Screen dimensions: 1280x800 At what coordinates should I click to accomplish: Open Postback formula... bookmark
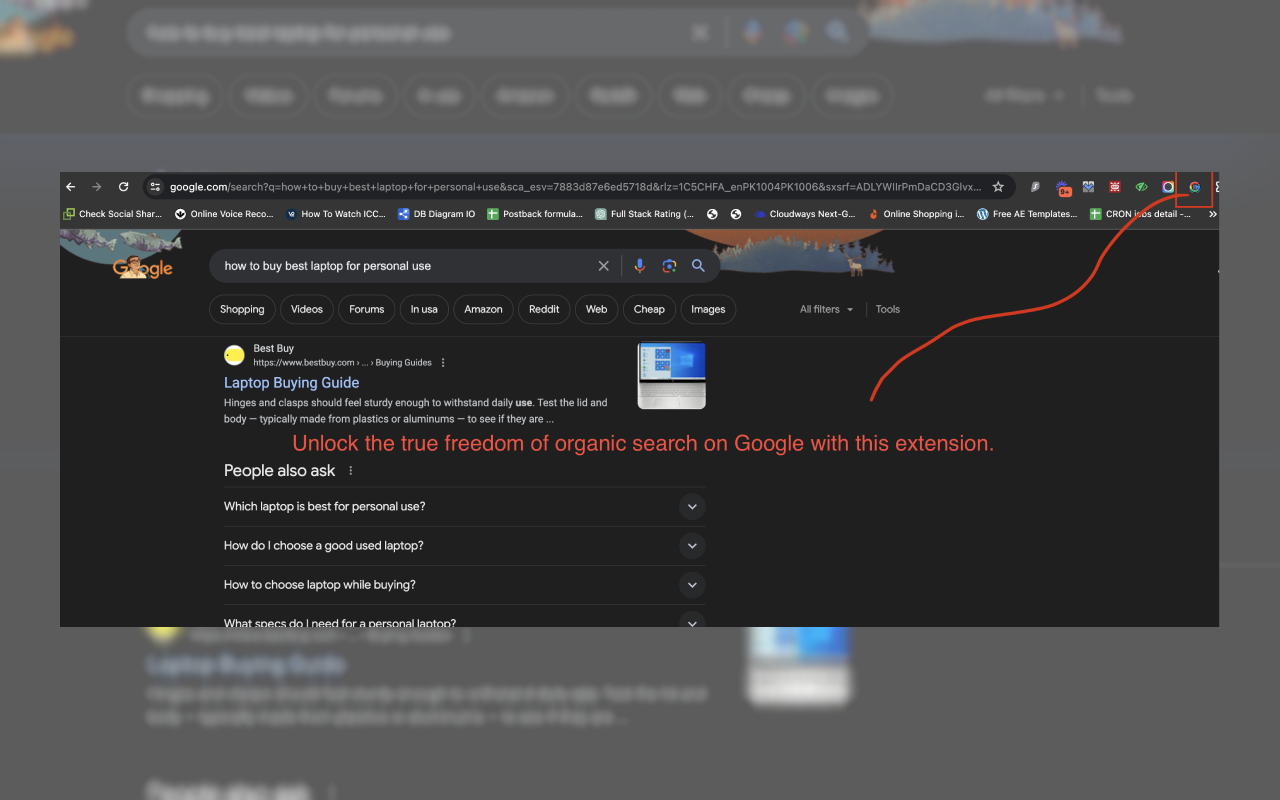(x=534, y=214)
